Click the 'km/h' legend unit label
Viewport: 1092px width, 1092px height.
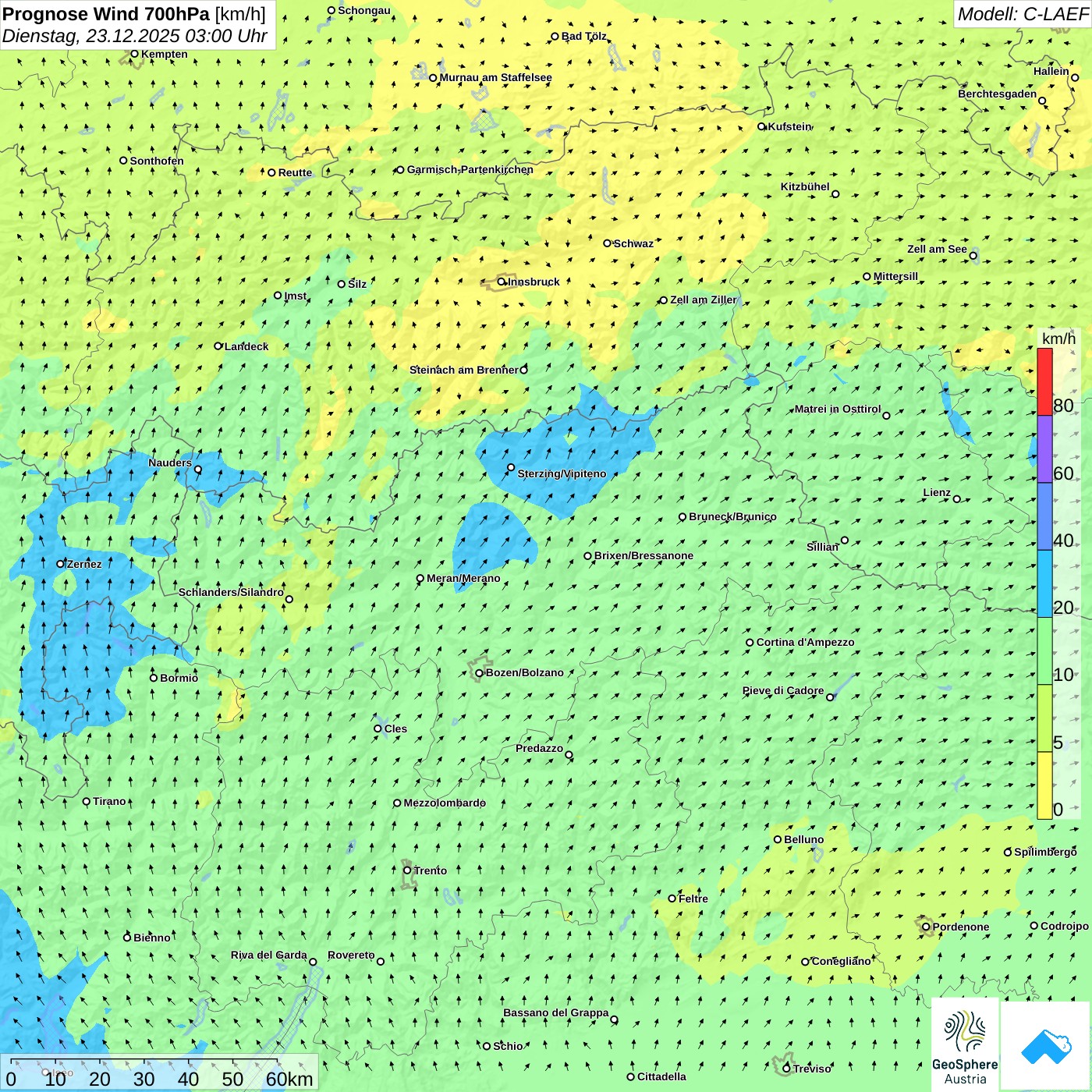1058,339
